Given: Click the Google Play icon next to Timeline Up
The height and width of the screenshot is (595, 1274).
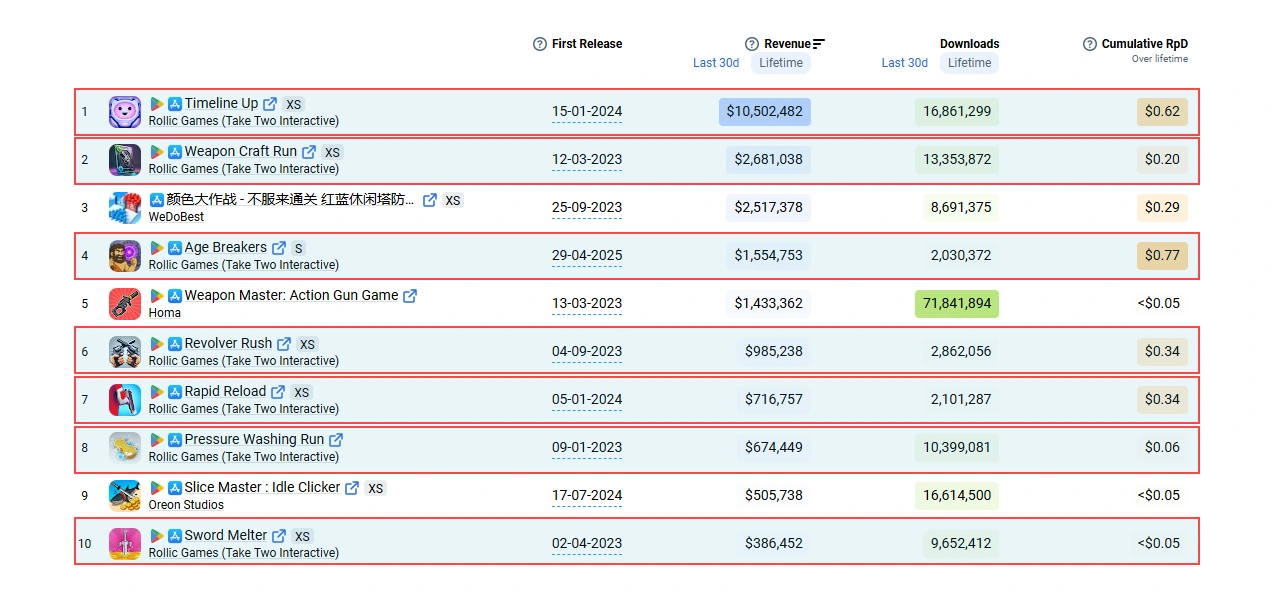Looking at the screenshot, I should coord(157,103).
